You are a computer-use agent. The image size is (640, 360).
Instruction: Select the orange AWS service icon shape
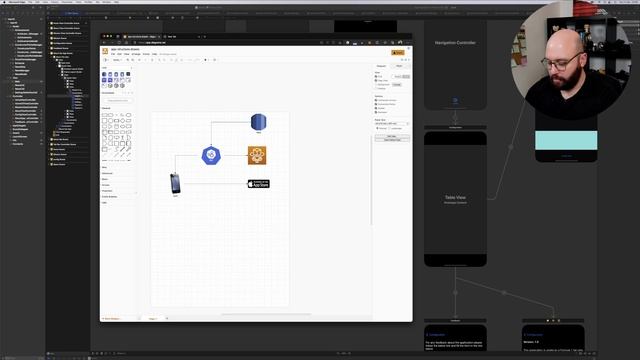pyautogui.click(x=257, y=156)
